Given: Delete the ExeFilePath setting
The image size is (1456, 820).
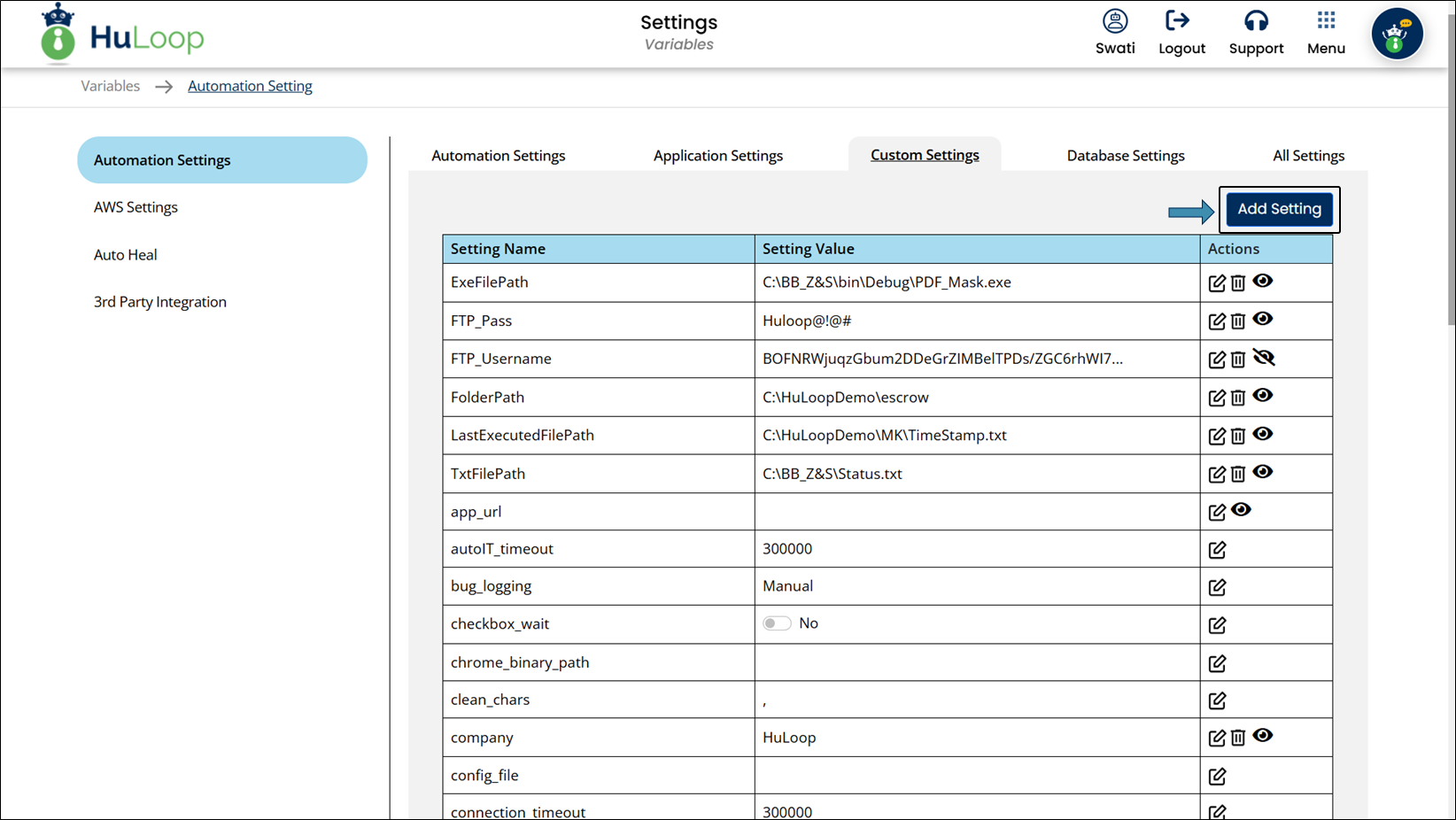Looking at the screenshot, I should point(1238,283).
